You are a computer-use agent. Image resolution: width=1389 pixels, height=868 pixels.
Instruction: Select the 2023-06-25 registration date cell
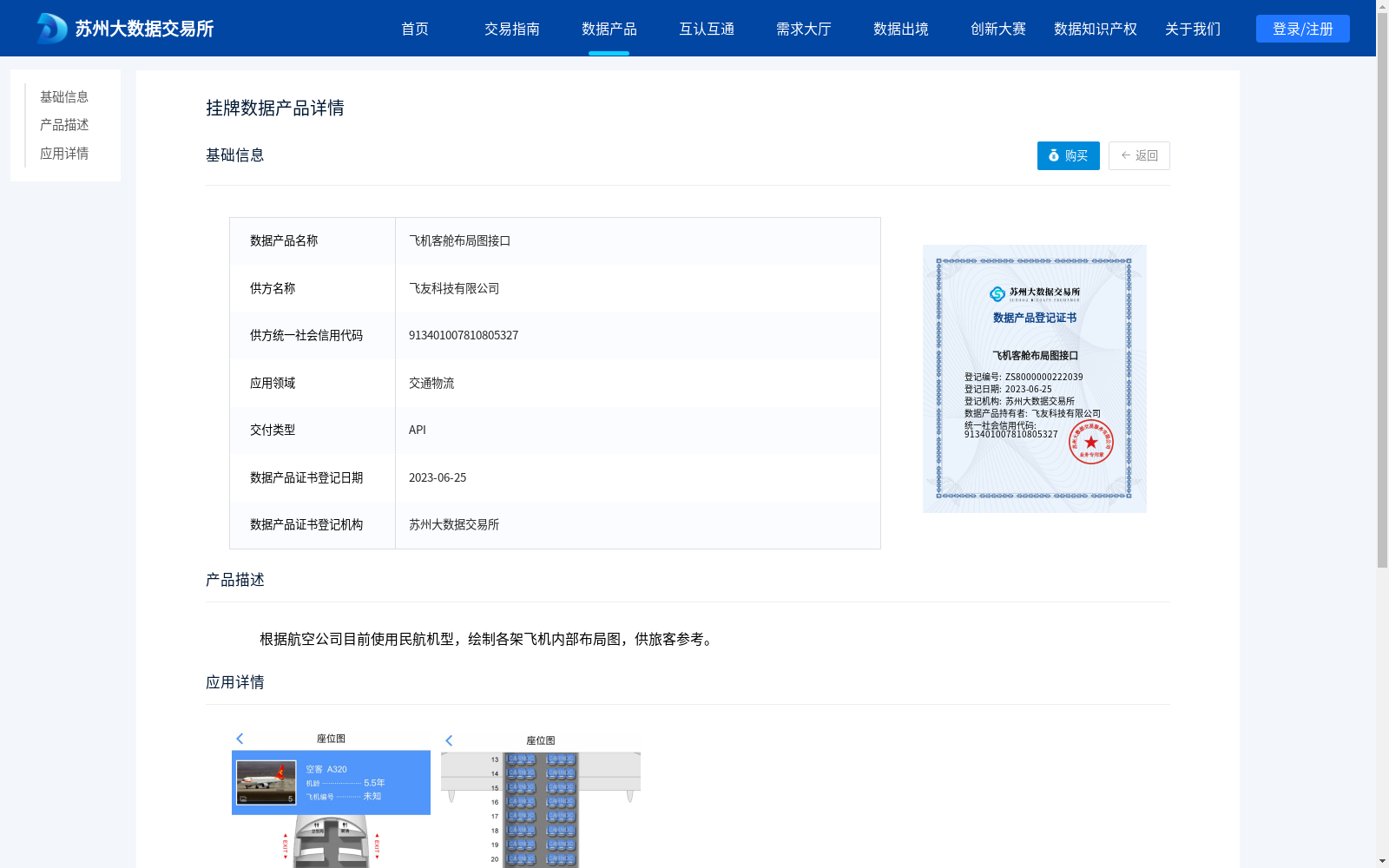(x=638, y=477)
